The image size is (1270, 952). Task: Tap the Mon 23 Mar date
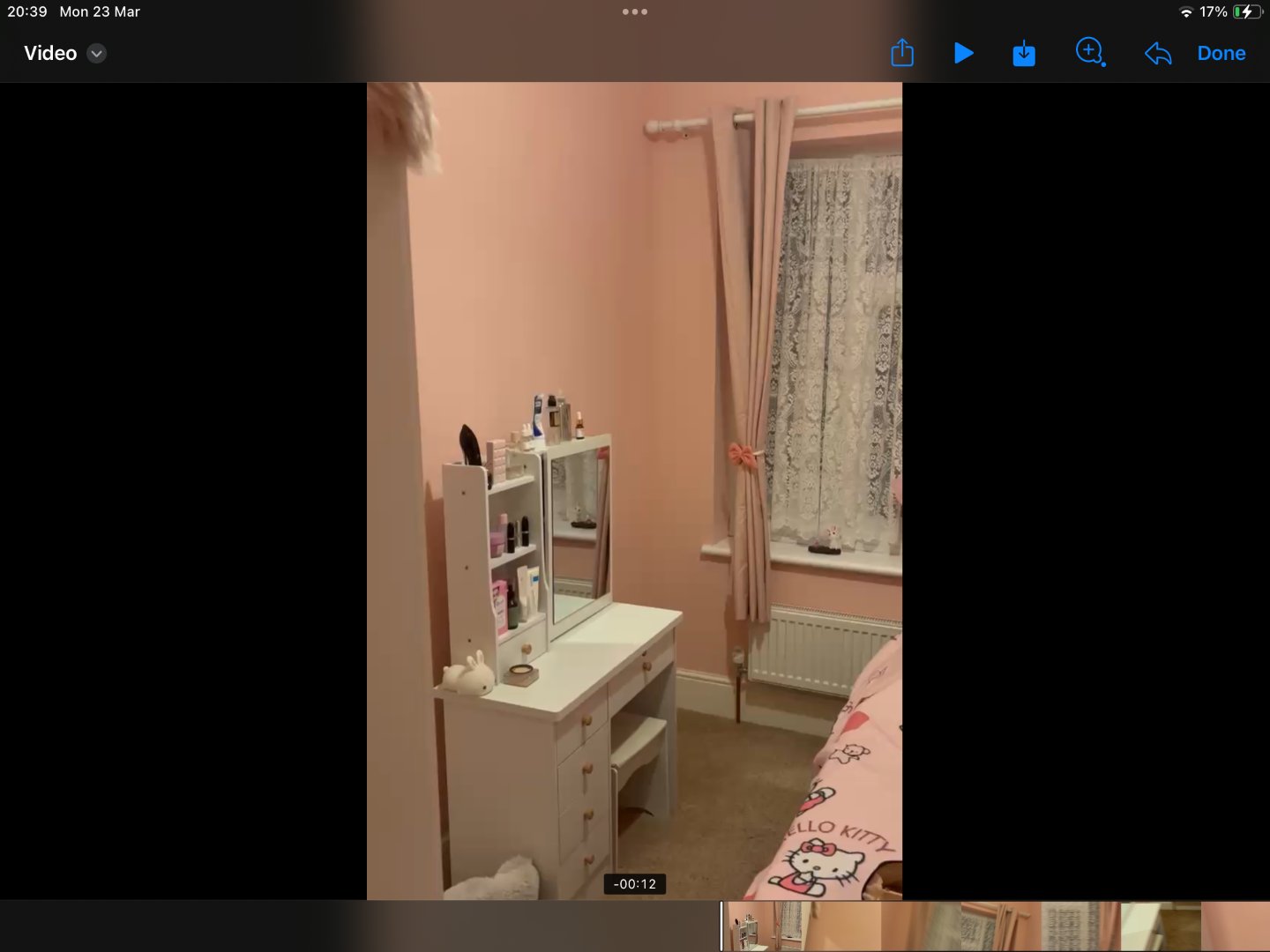[x=100, y=11]
